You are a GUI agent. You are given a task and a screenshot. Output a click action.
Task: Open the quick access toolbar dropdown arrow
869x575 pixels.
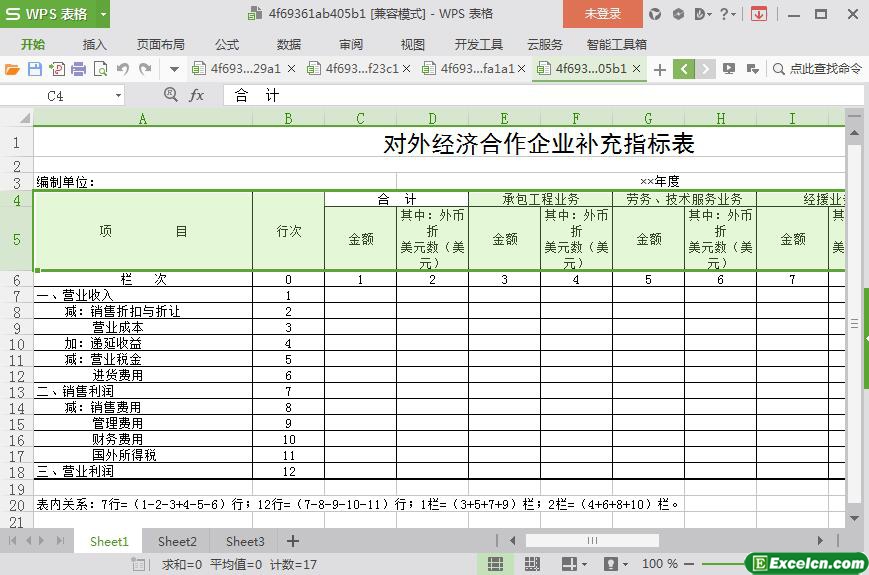[x=174, y=69]
